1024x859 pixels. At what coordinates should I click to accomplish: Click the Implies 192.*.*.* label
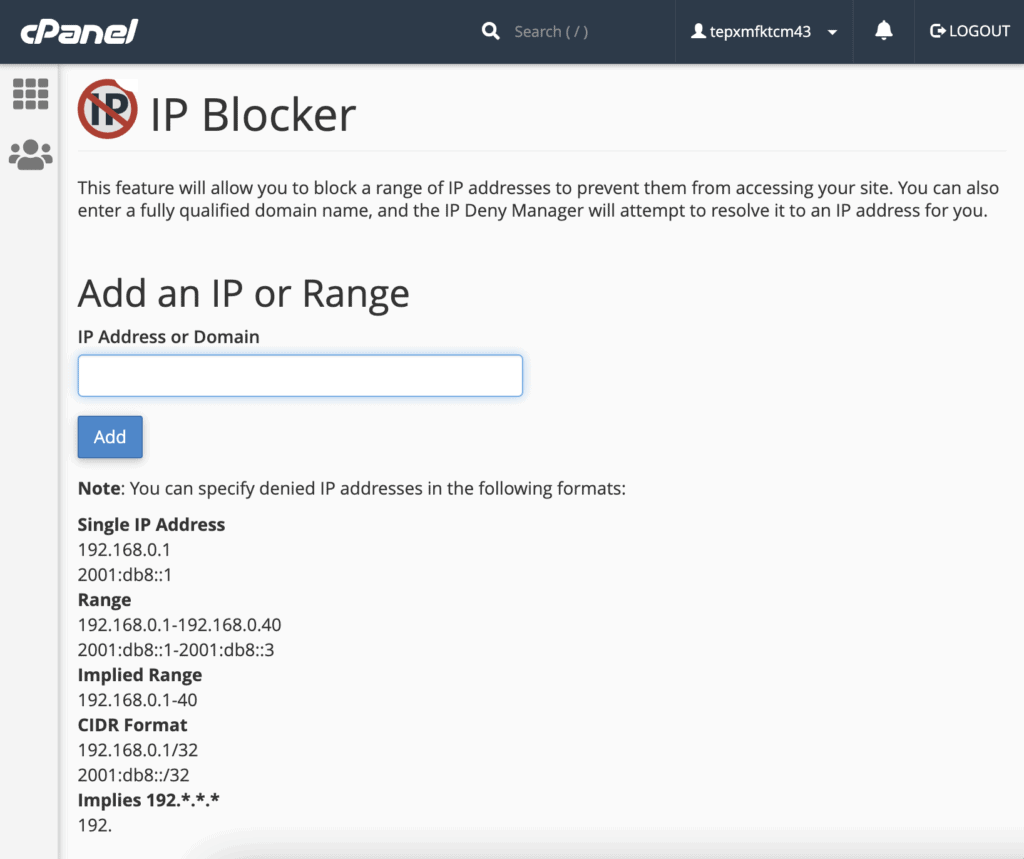tap(149, 800)
